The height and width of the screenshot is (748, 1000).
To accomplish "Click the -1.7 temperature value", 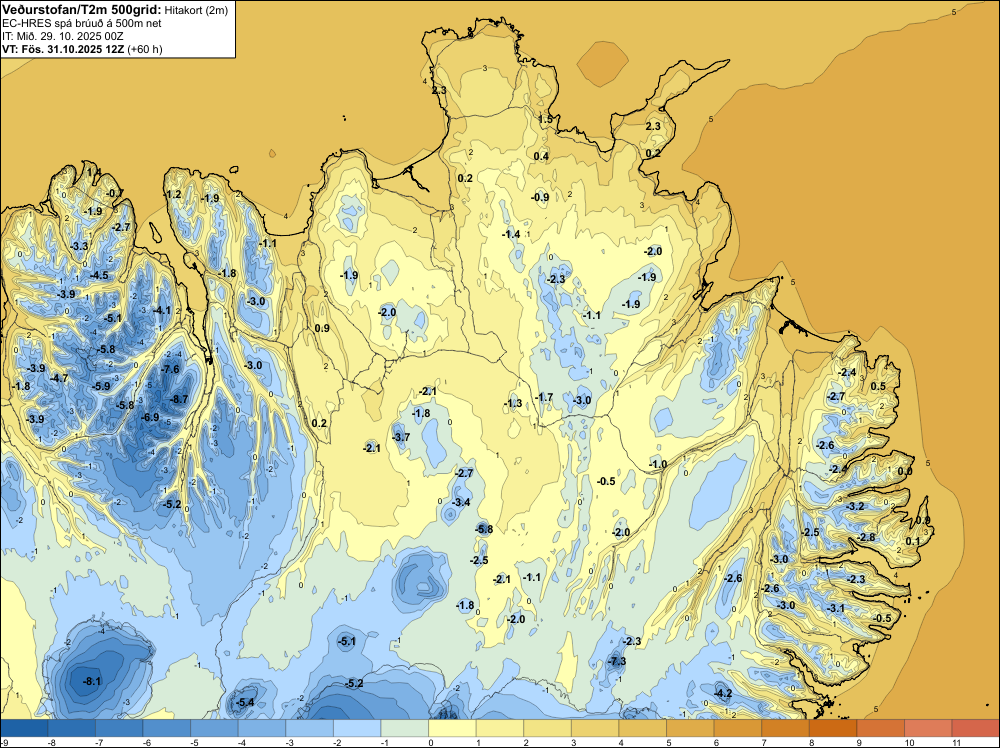I will [x=544, y=397].
